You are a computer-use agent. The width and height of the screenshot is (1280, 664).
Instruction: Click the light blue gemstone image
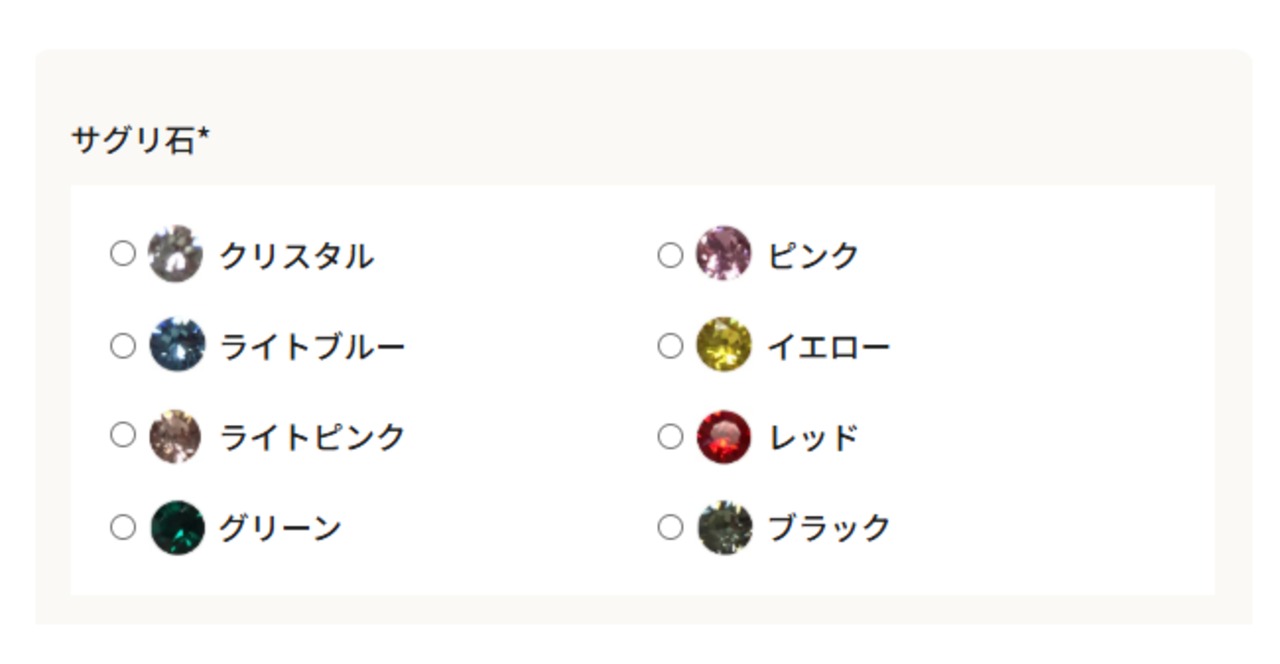pyautogui.click(x=177, y=345)
